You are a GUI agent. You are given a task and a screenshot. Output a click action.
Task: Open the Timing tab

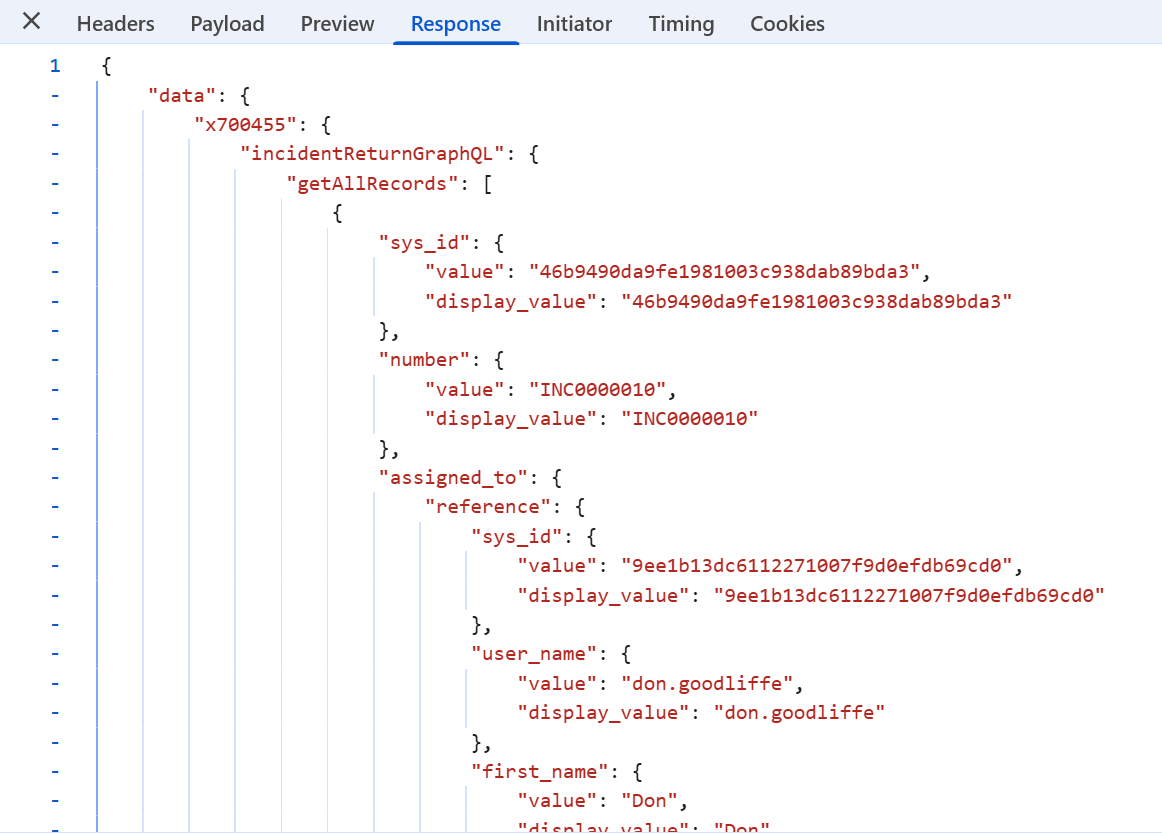[x=681, y=24]
